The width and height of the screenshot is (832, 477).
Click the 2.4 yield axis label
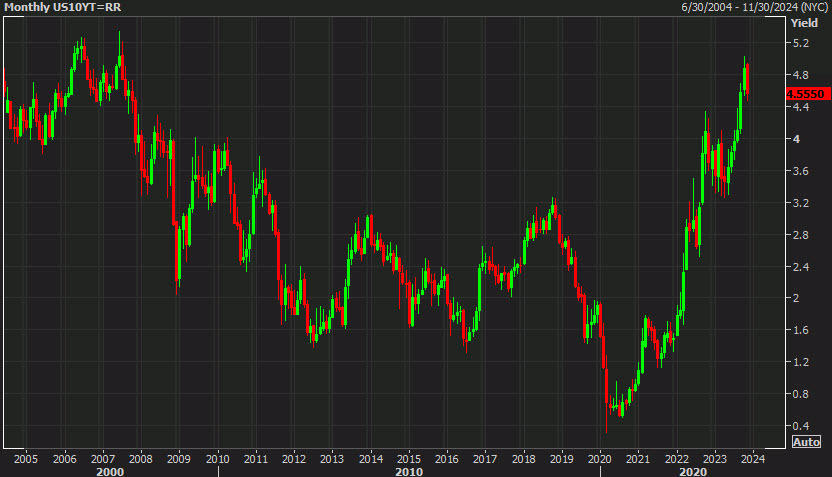[x=801, y=266]
